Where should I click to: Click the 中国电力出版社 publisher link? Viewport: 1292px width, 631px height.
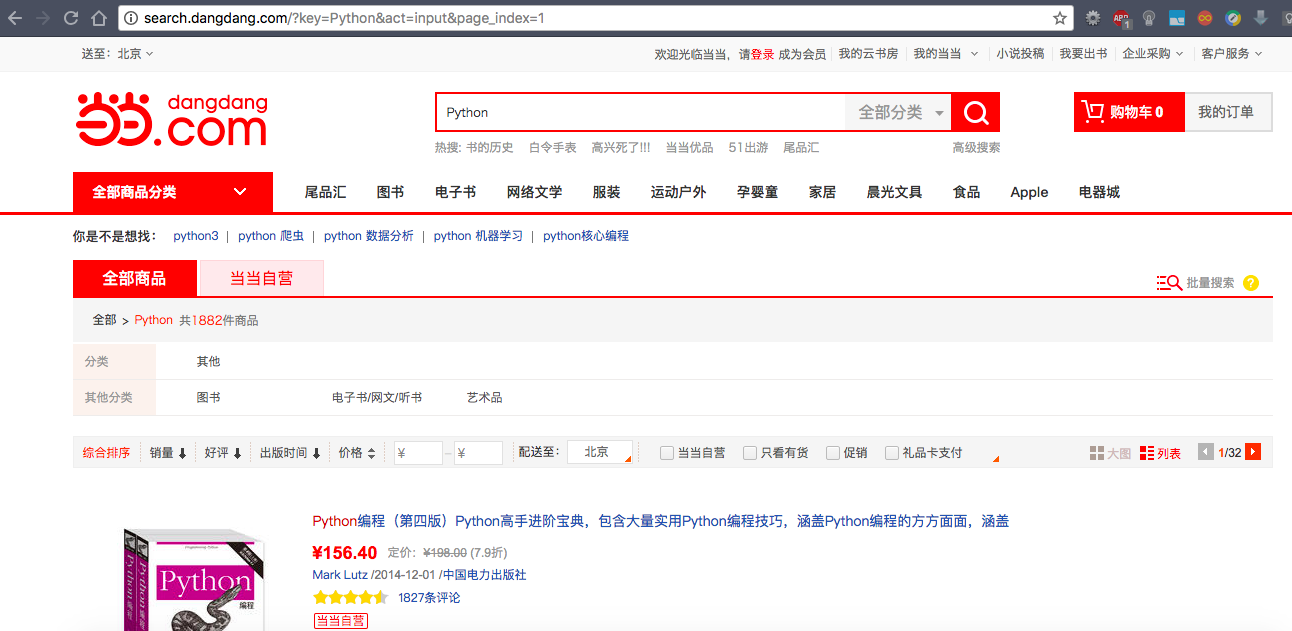point(484,575)
